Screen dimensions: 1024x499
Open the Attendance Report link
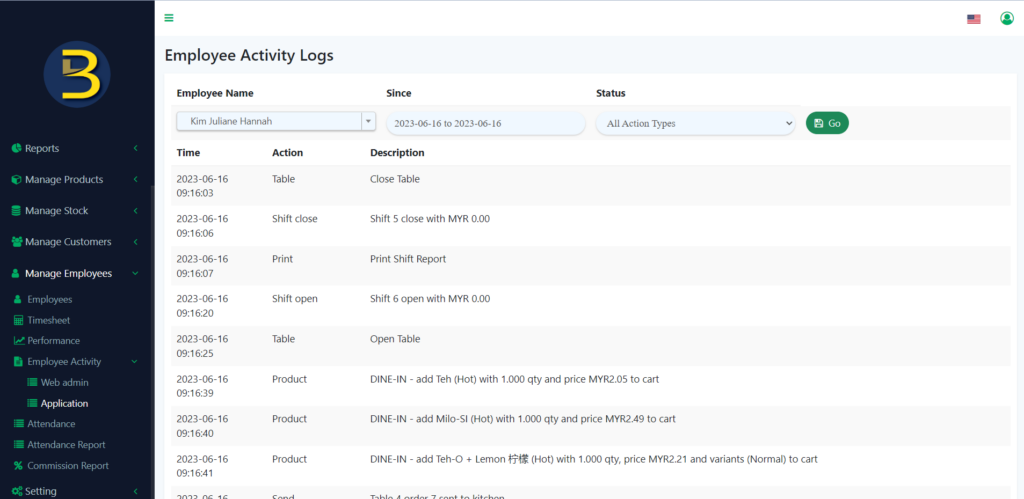point(66,445)
